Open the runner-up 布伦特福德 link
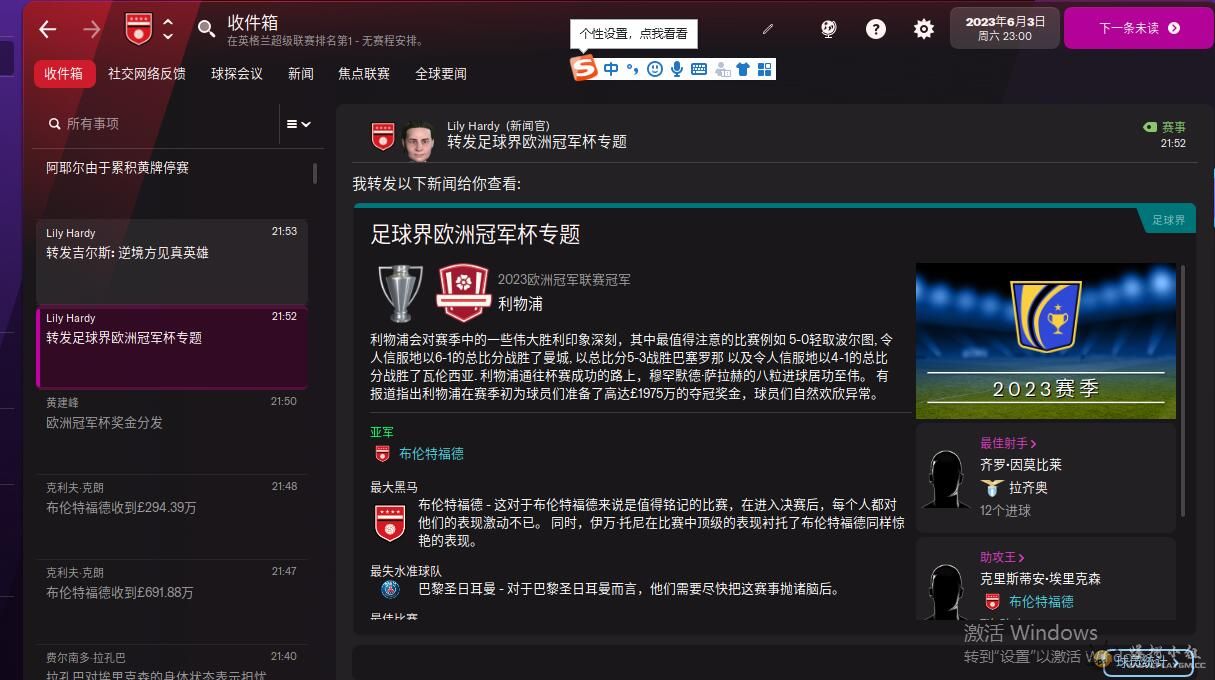The width and height of the screenshot is (1215, 680). tap(431, 453)
